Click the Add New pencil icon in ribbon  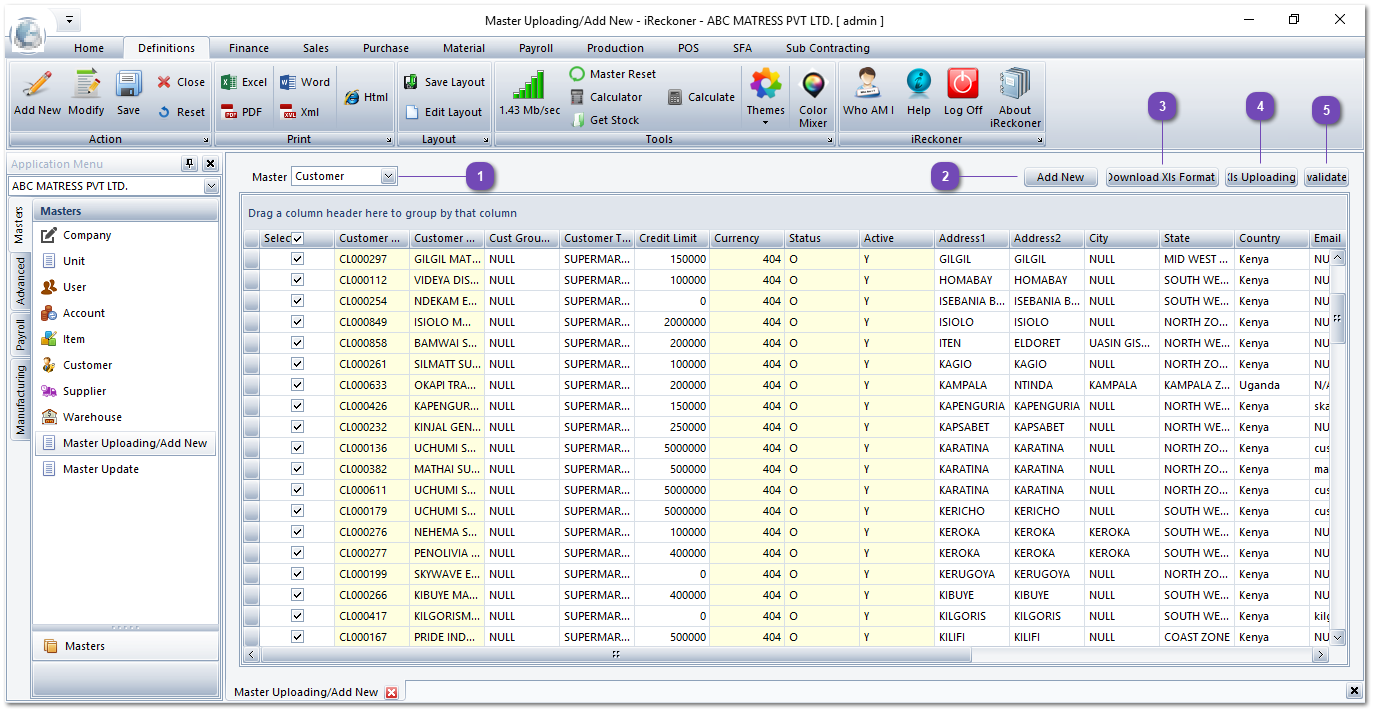[37, 87]
